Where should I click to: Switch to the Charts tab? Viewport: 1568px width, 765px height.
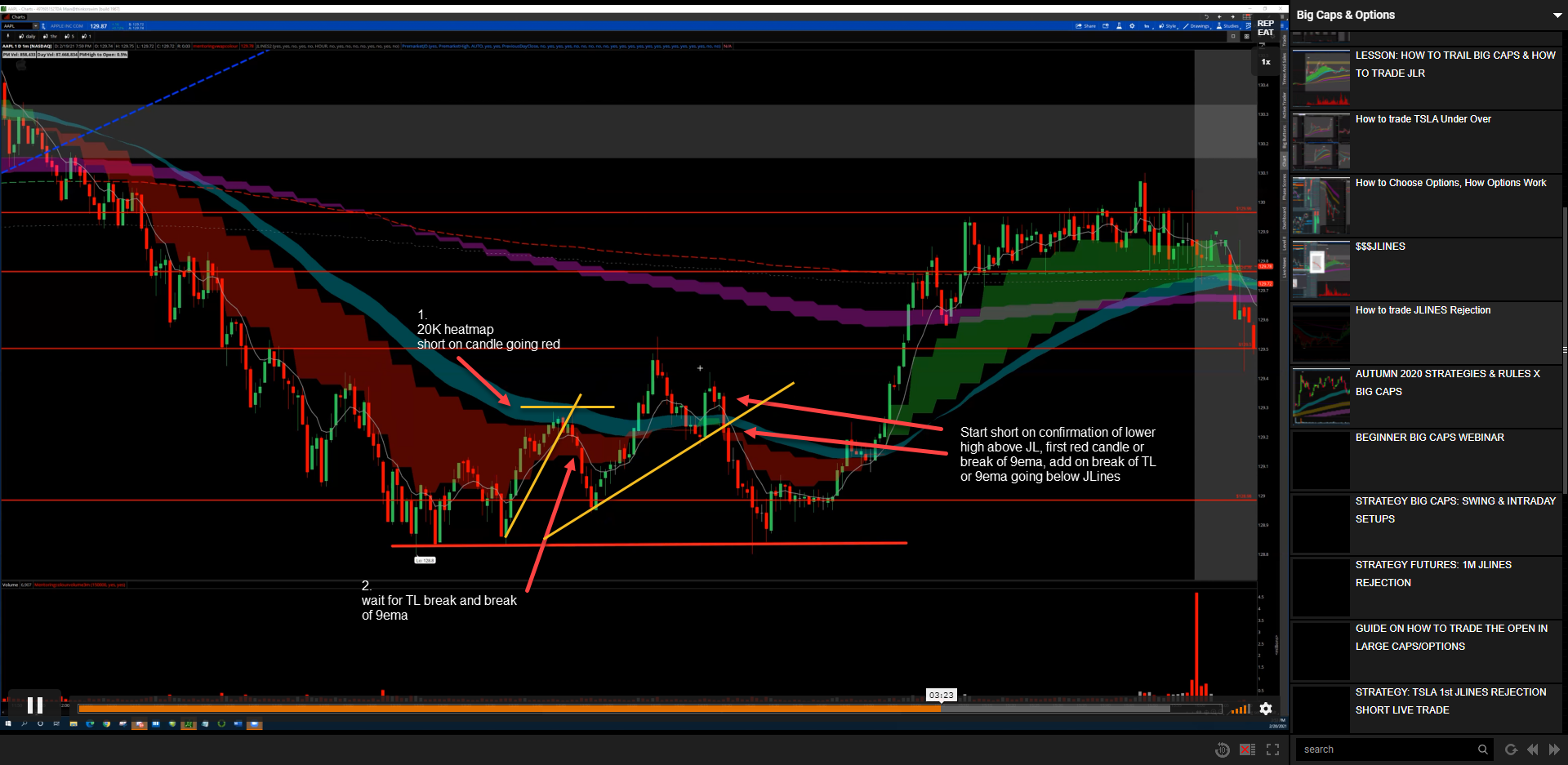tap(16, 16)
